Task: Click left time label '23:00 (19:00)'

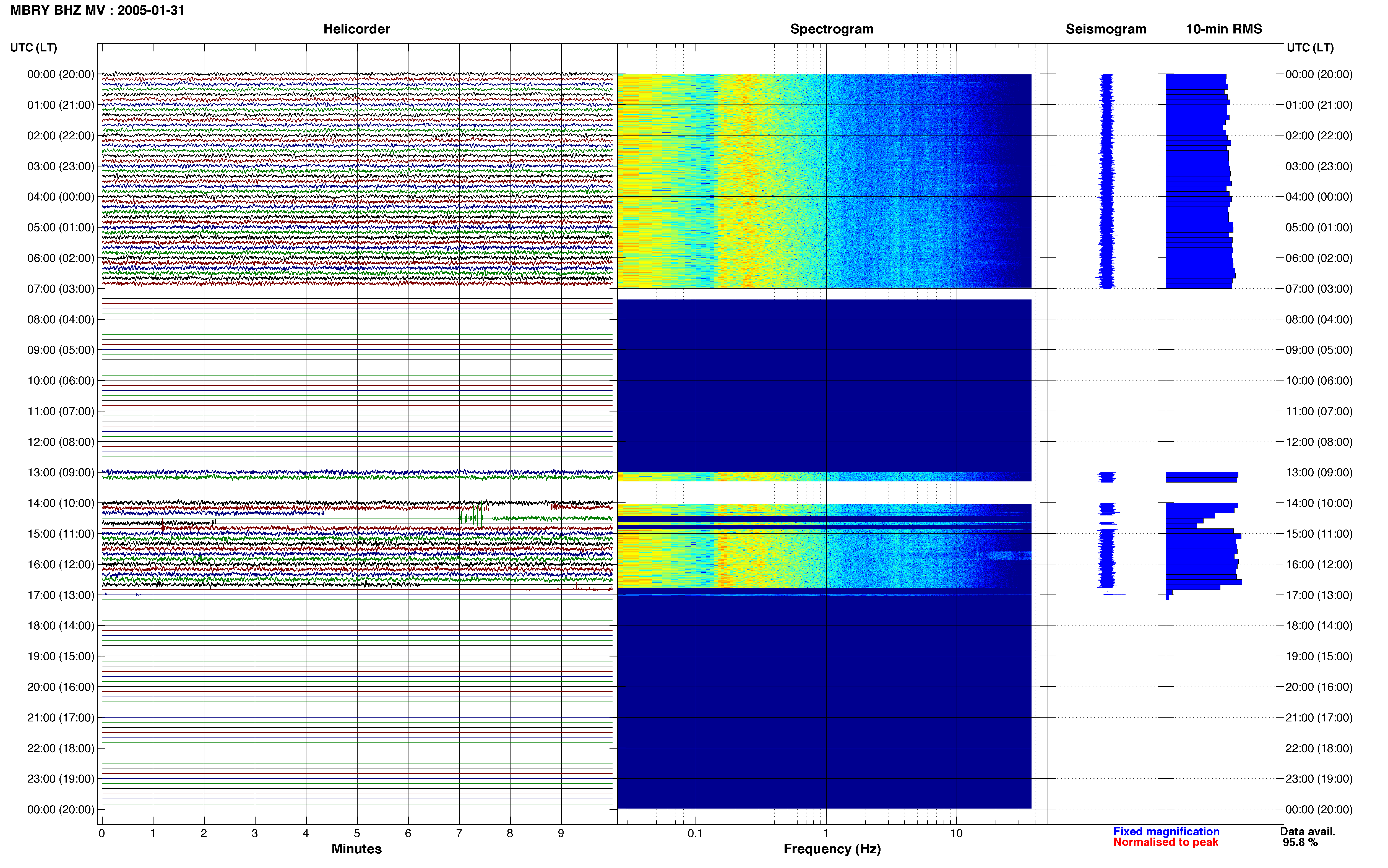Action: point(61,779)
